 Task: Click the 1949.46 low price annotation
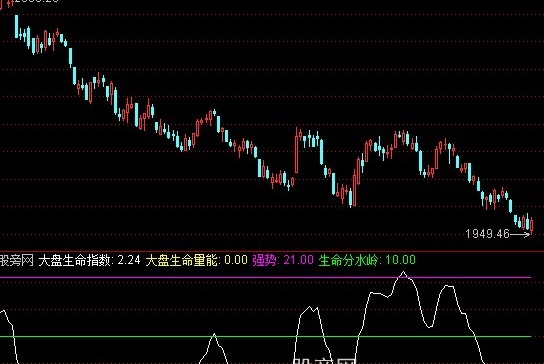click(x=487, y=234)
